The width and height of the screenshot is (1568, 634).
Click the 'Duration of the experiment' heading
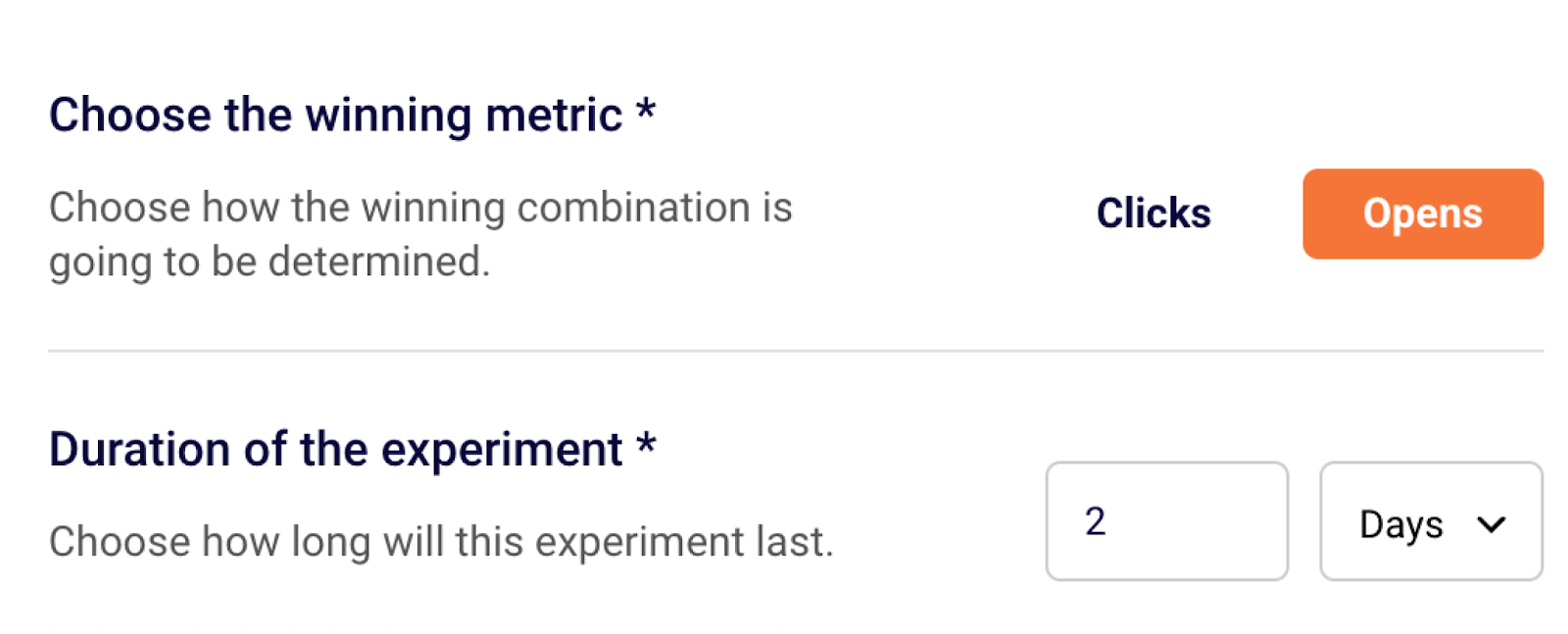tap(335, 450)
